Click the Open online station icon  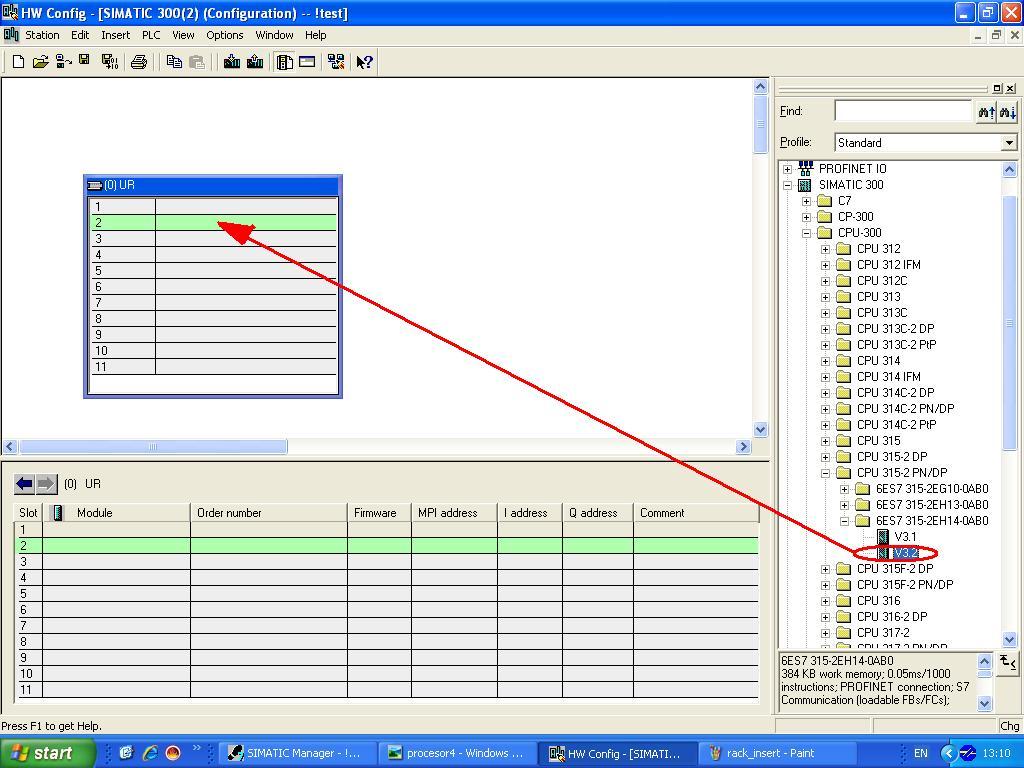click(x=63, y=62)
